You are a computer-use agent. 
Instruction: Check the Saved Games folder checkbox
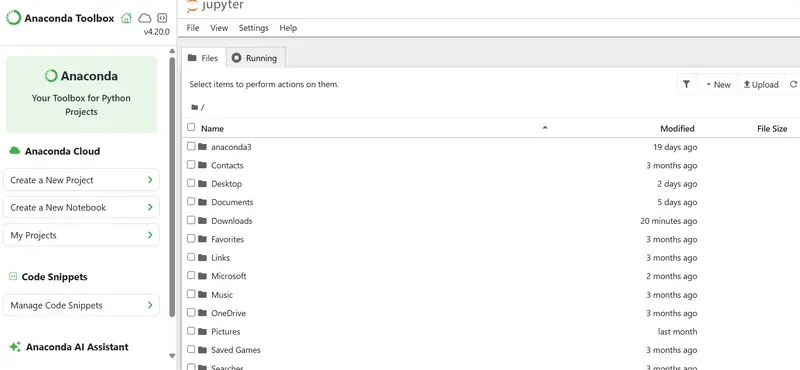tap(191, 350)
